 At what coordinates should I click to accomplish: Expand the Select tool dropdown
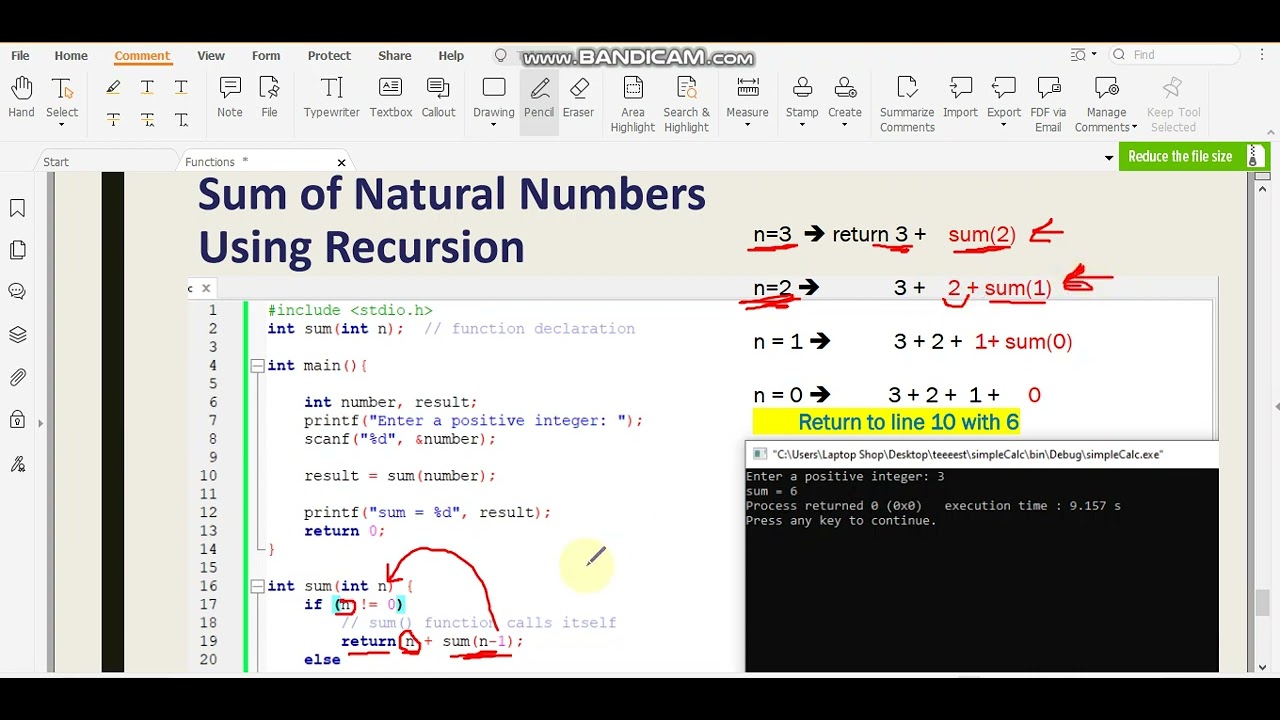point(62,127)
